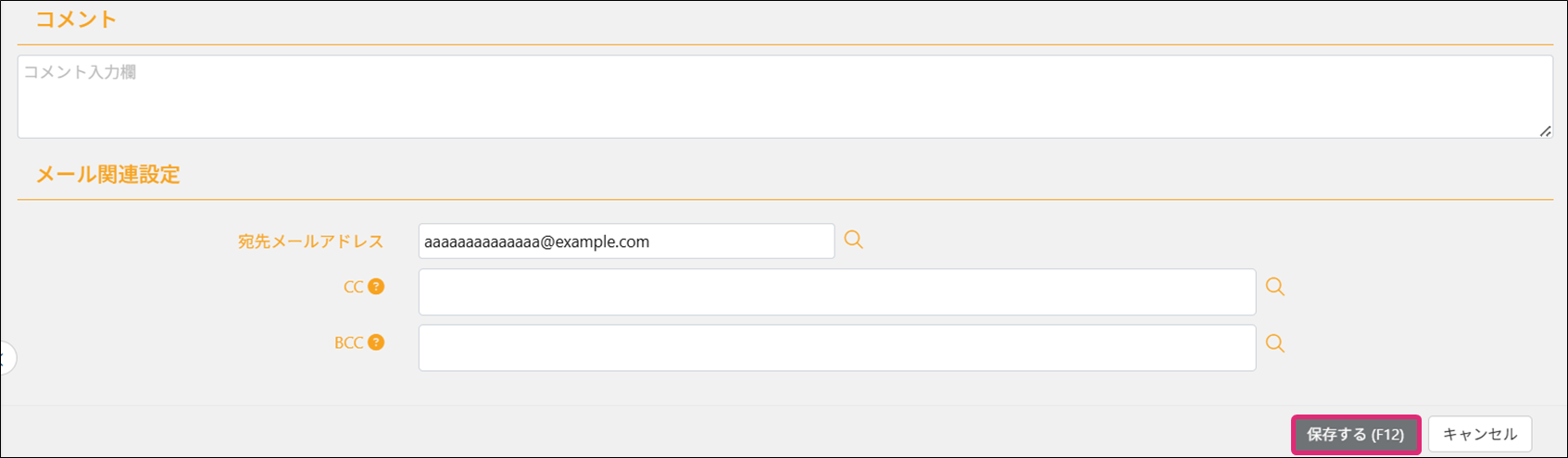Image resolution: width=1568 pixels, height=458 pixels.
Task: Click the BCC label text
Action: click(348, 343)
